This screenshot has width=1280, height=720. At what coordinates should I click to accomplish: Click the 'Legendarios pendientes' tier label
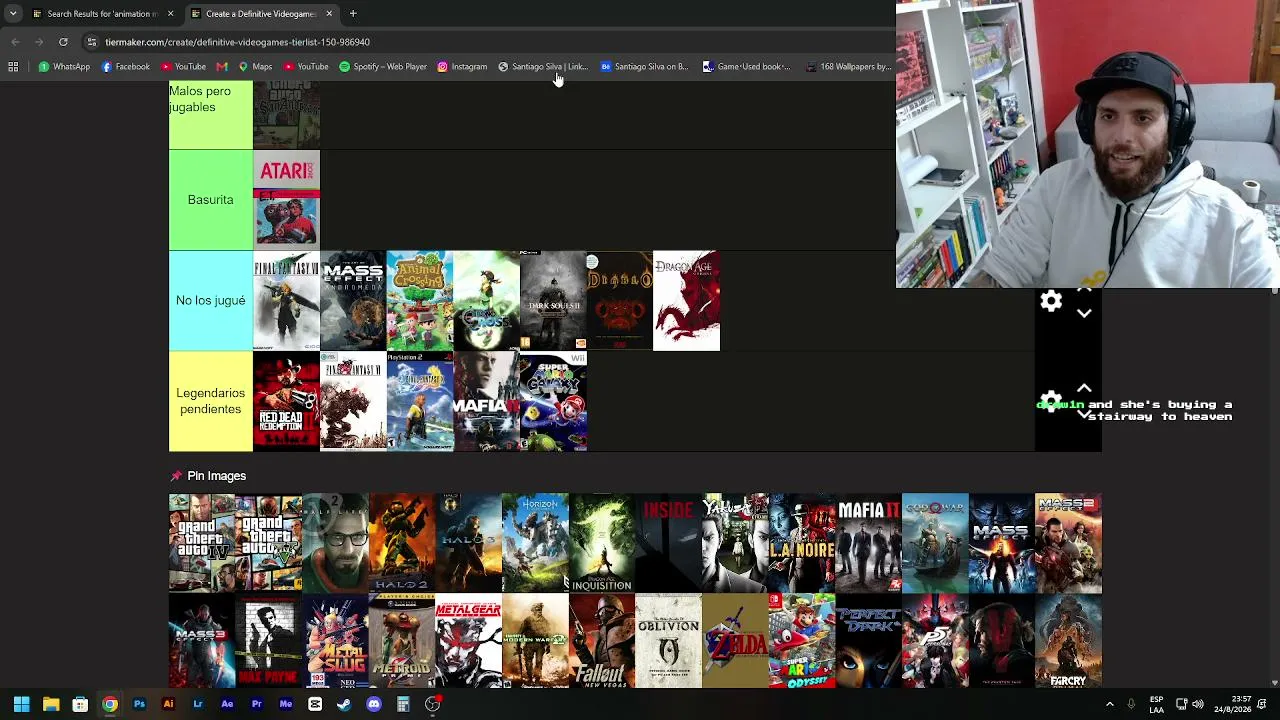[x=210, y=401]
